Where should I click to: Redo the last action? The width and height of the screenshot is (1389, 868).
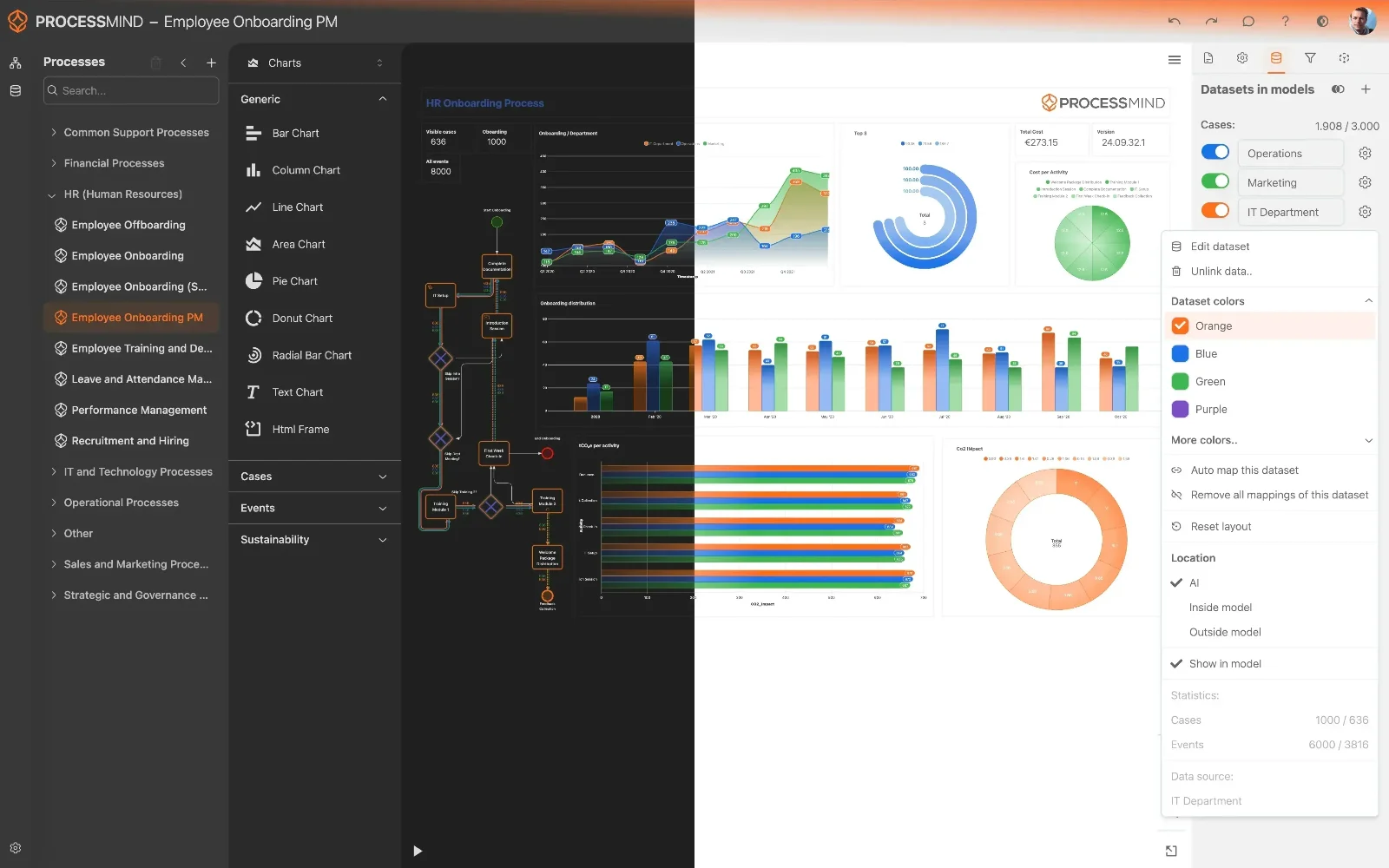(x=1212, y=22)
